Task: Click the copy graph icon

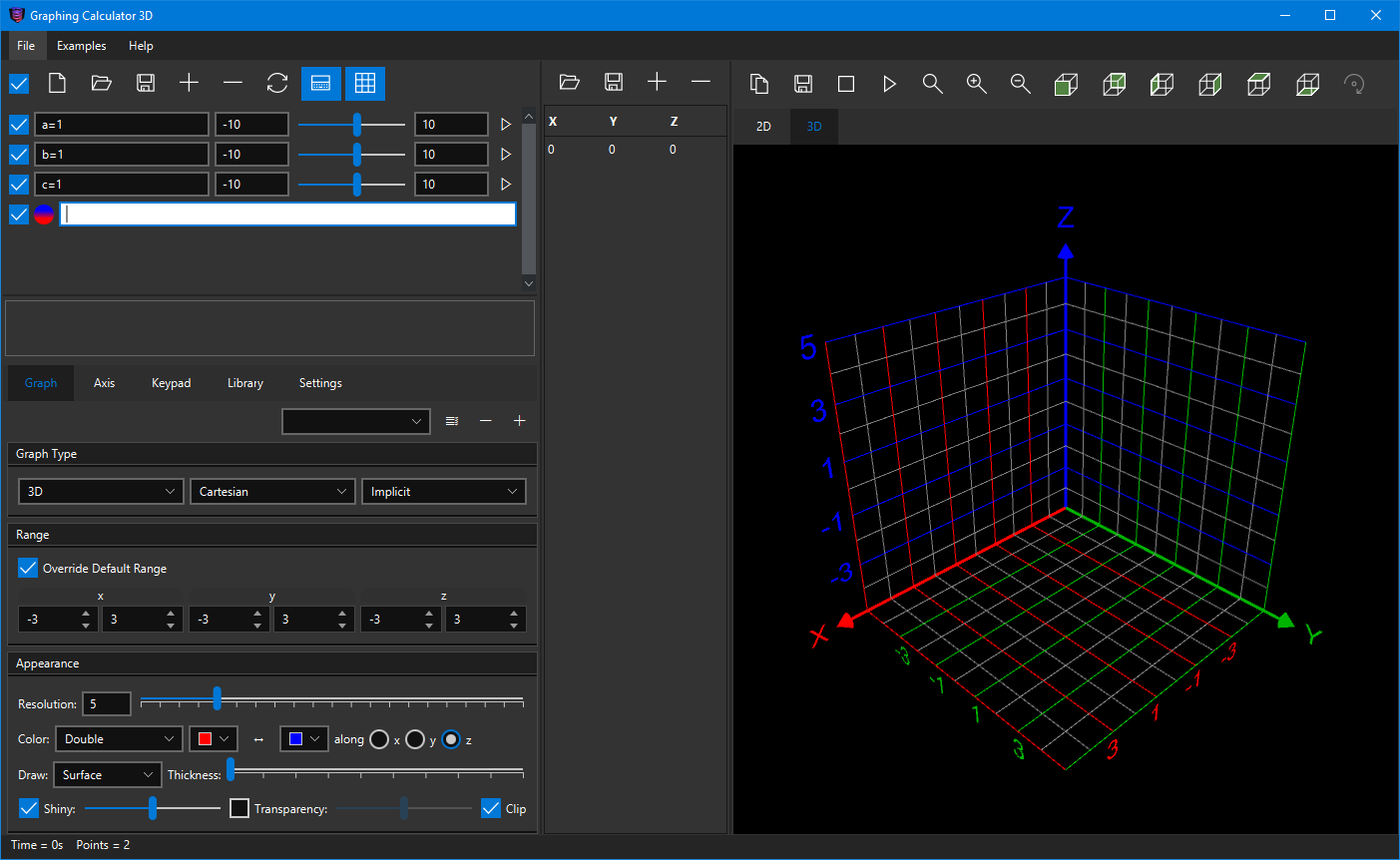Action: 759,85
